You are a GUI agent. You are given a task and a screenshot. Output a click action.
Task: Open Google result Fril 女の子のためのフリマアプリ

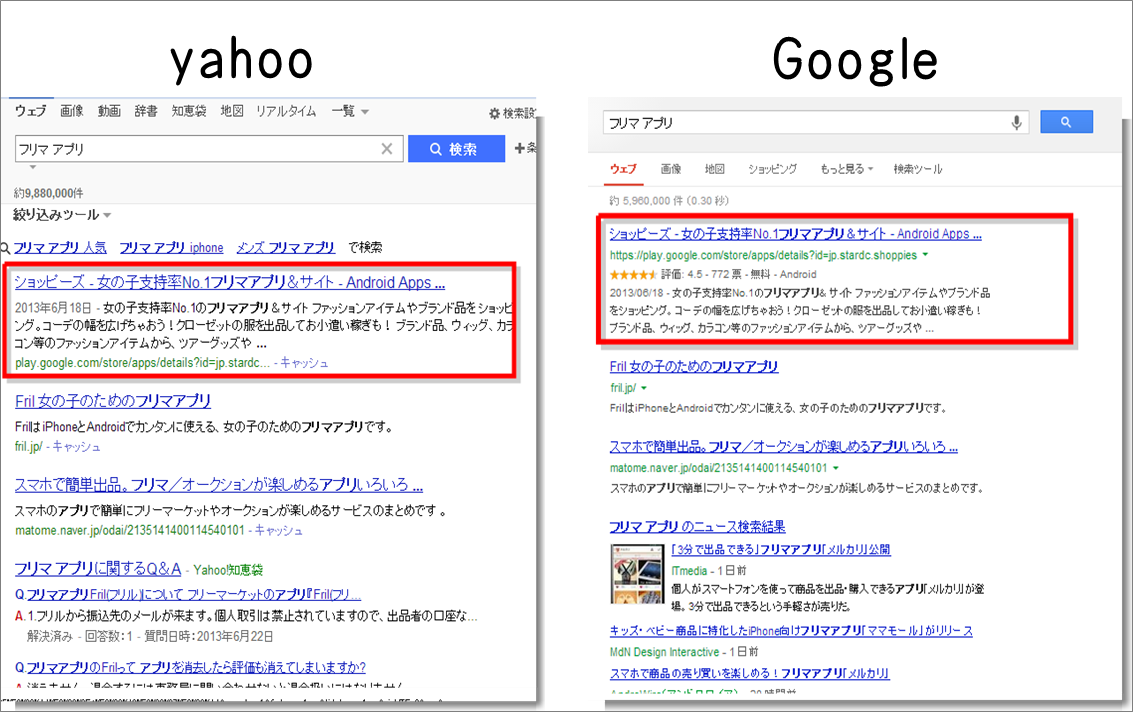pyautogui.click(x=694, y=366)
